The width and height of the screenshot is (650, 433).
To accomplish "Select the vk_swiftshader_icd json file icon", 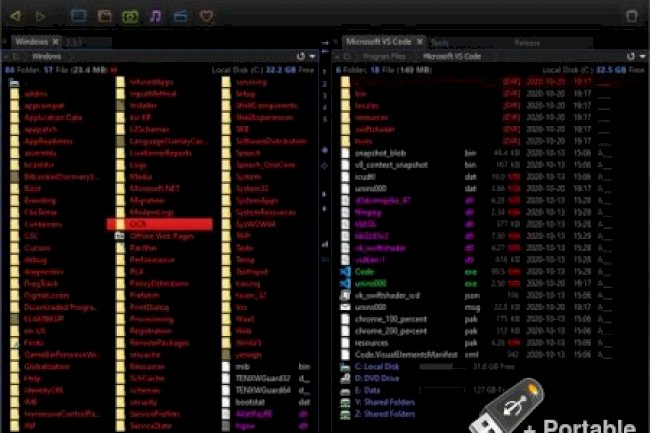I will (x=345, y=295).
